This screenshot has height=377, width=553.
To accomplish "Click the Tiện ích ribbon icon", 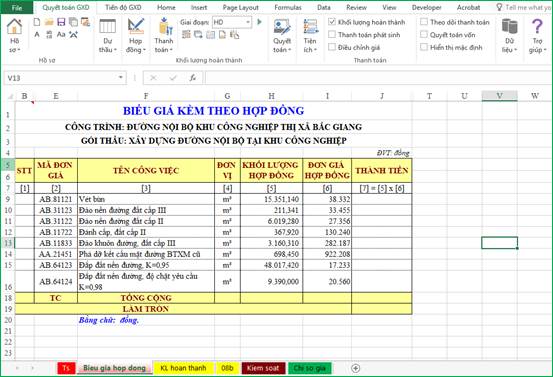I will click(x=310, y=27).
